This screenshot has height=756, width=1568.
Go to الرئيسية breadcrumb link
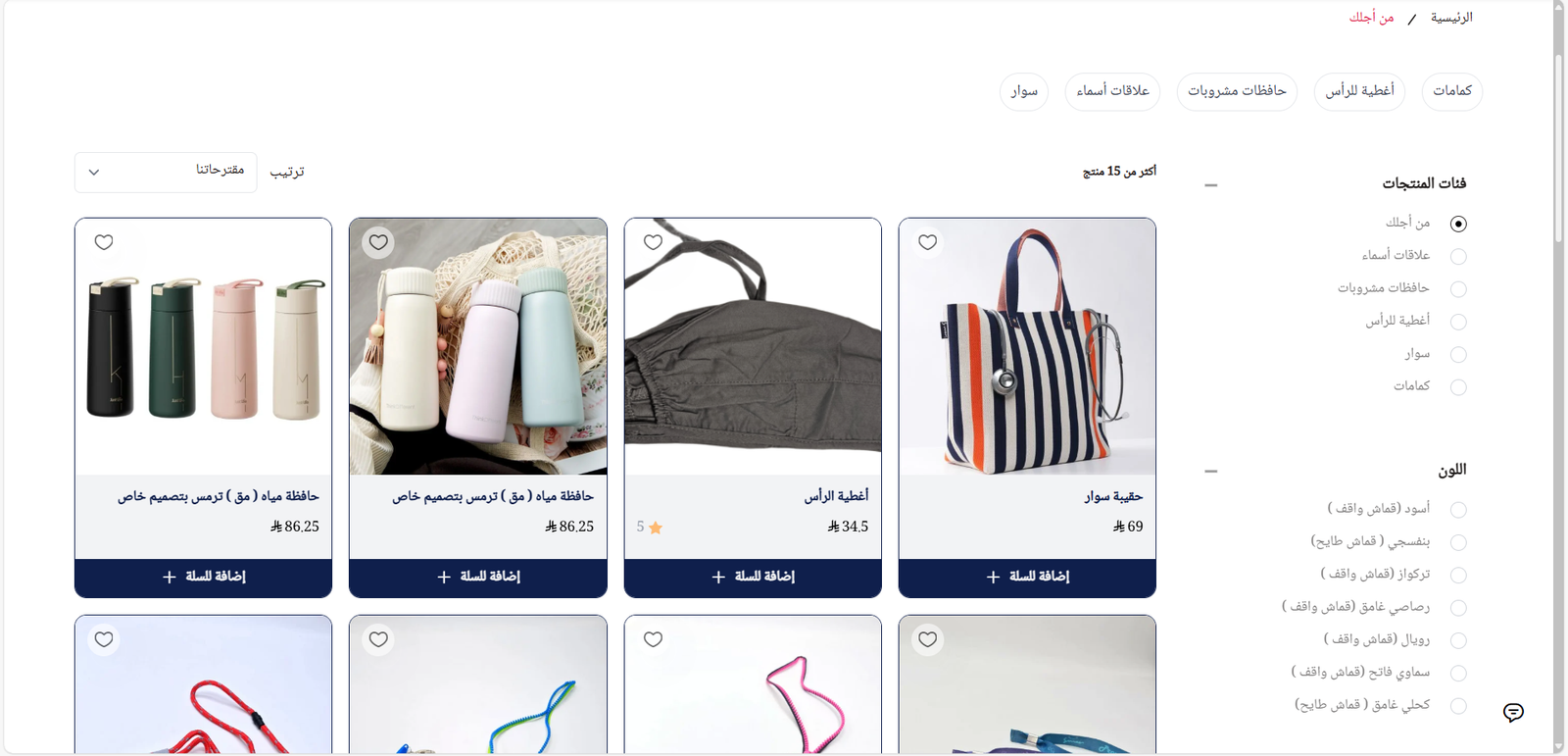coord(1451,18)
